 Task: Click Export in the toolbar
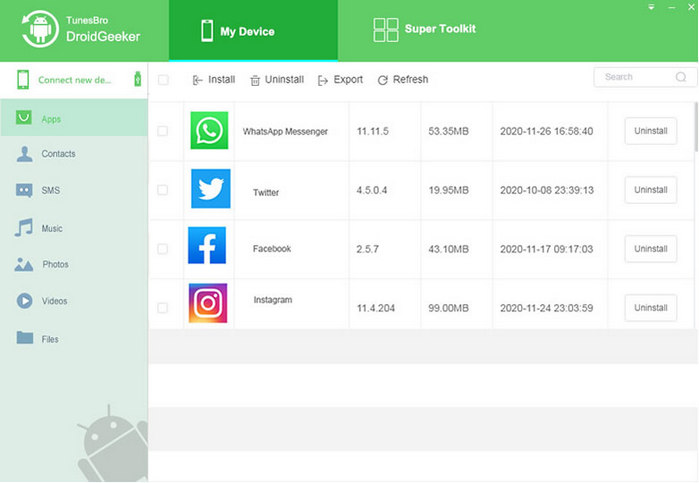(340, 80)
